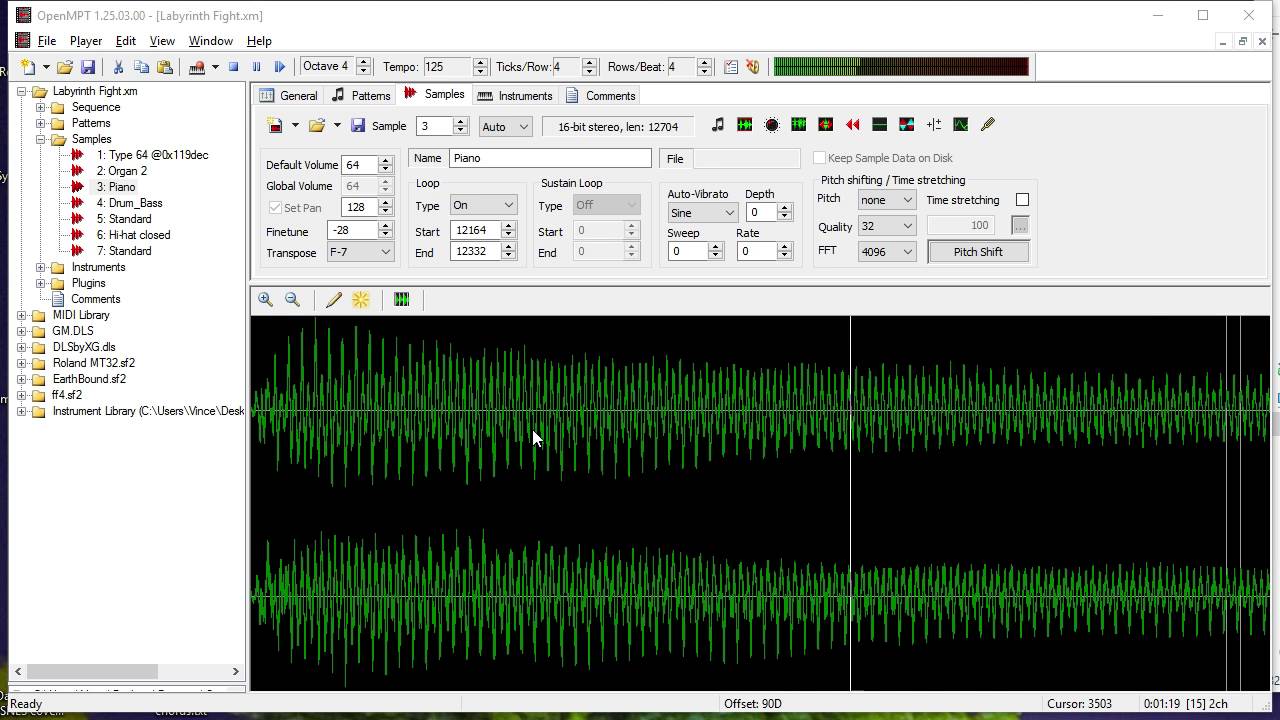Start playback with the blue play button
Viewport: 1280px width, 720px height.
(279, 67)
